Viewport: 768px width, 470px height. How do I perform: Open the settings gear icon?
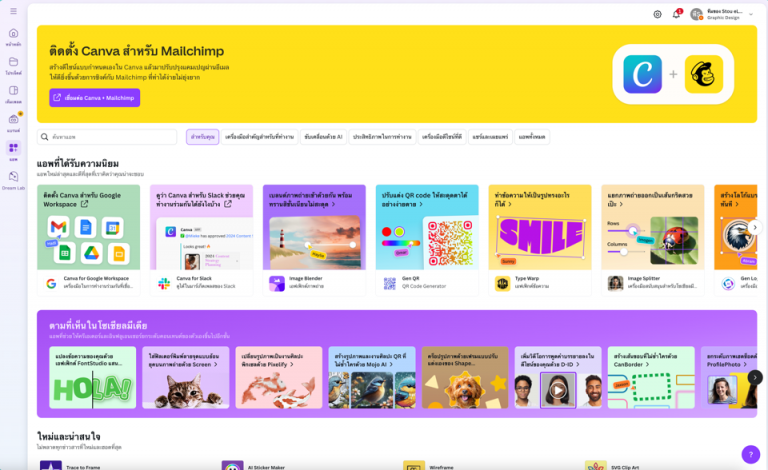[x=657, y=14]
